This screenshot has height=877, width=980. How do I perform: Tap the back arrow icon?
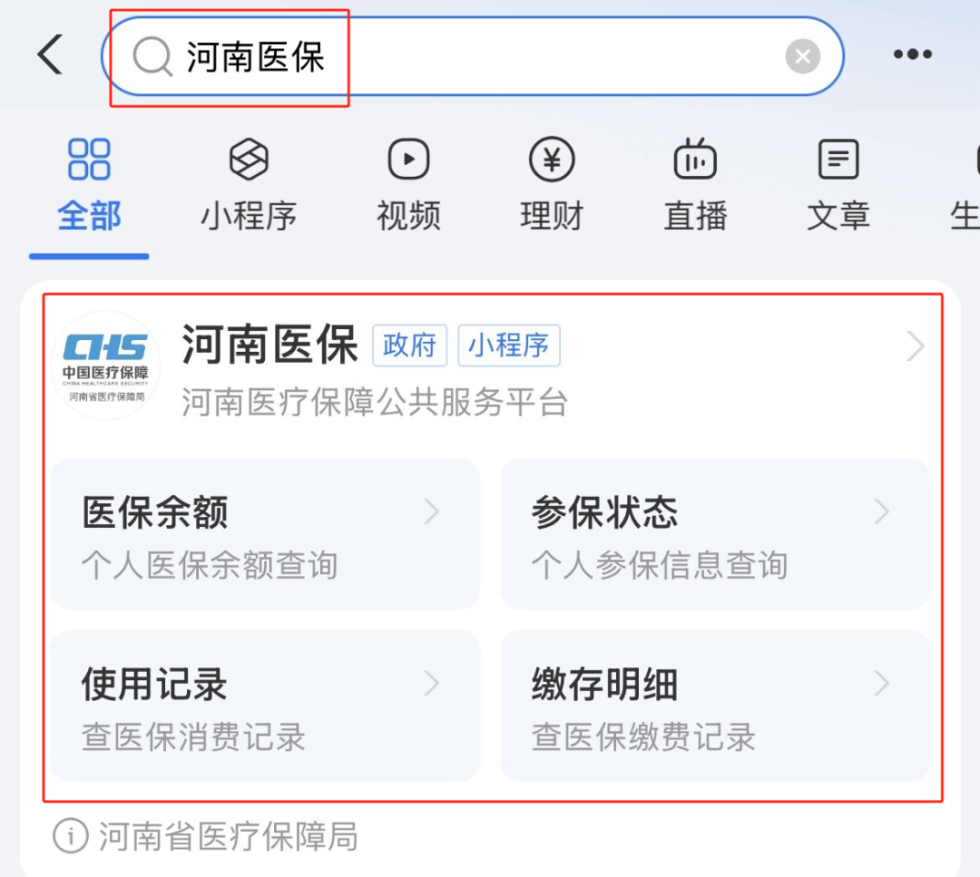[50, 54]
